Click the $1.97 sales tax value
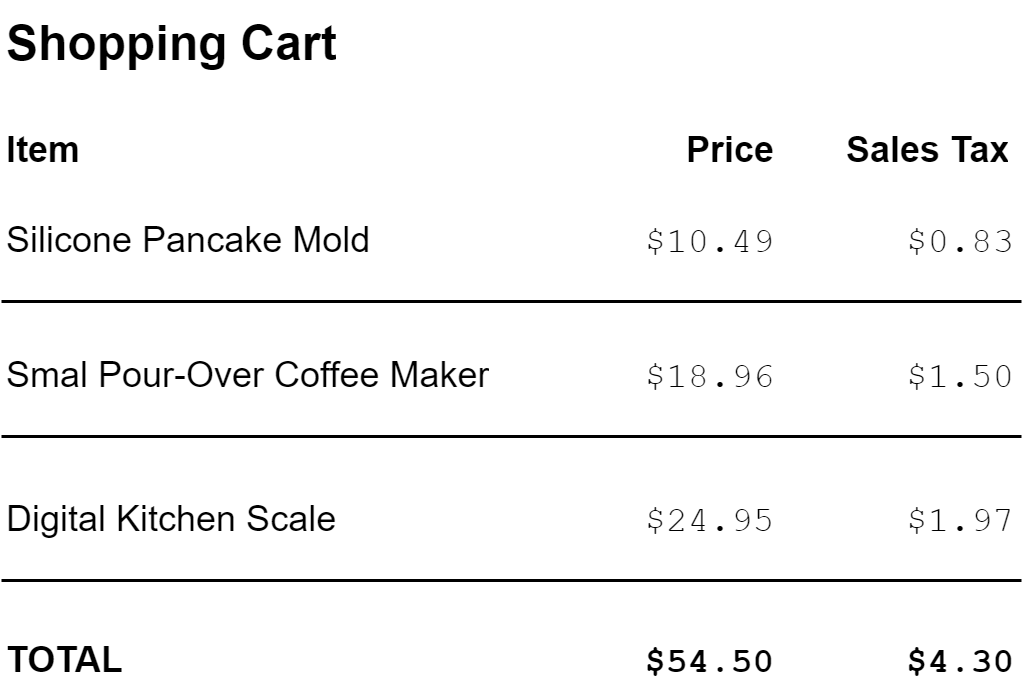Viewport: 1023px width, 693px height. tap(960, 521)
